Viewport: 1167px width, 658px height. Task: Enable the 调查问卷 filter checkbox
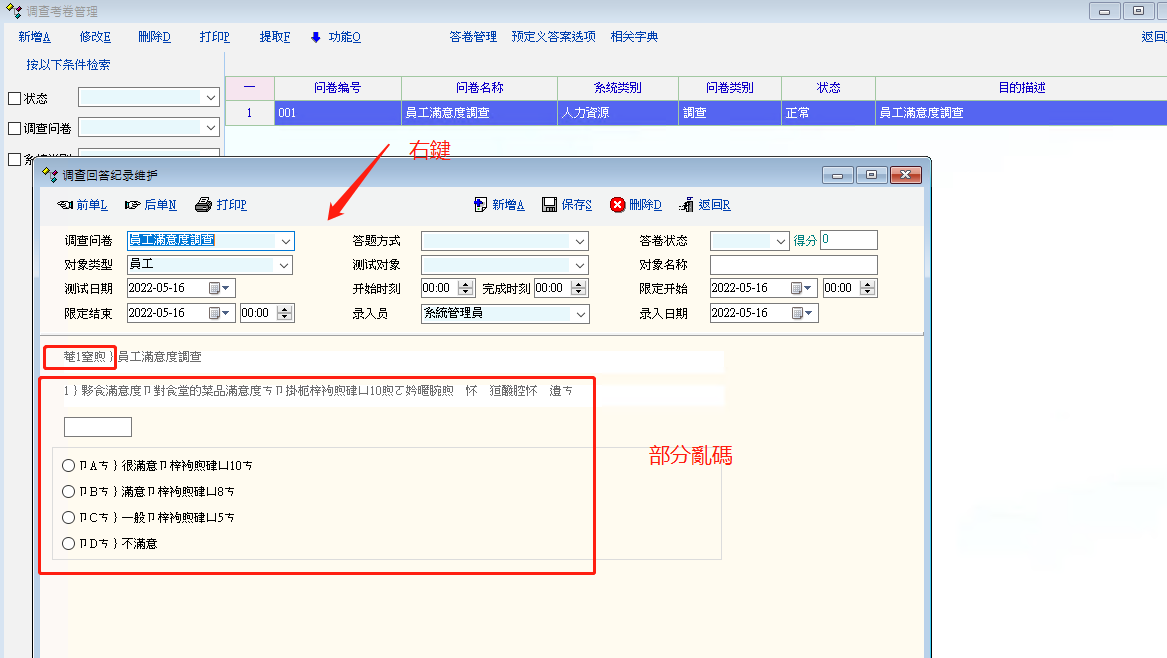pos(14,128)
